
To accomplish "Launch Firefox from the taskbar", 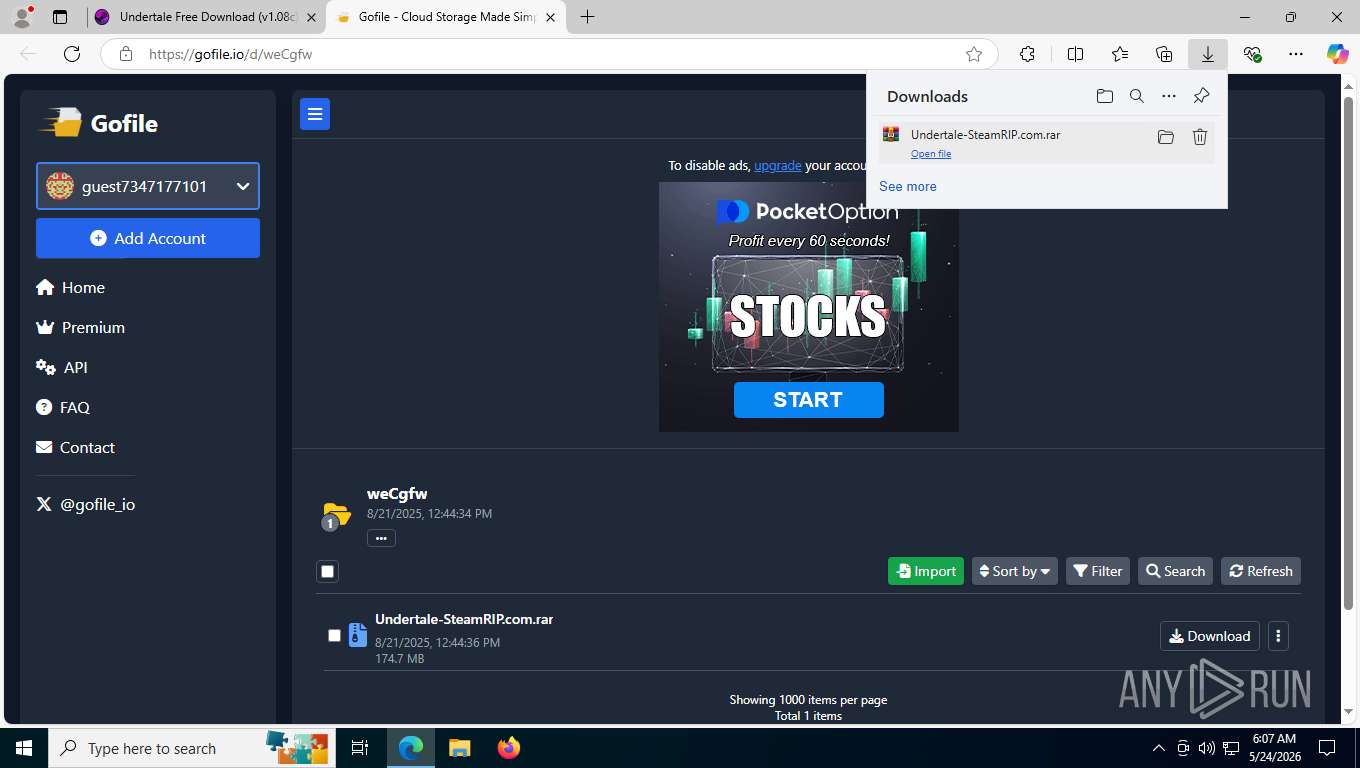I will [509, 748].
